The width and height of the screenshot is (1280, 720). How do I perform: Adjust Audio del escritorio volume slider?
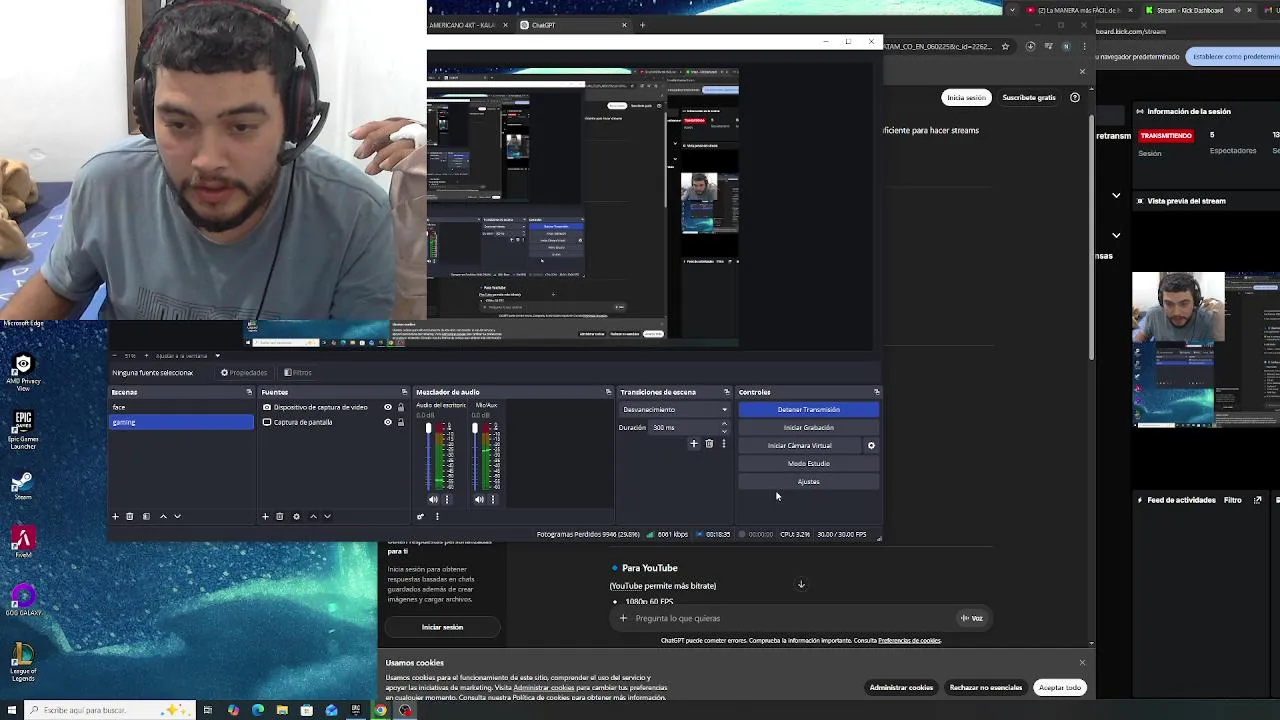pyautogui.click(x=430, y=456)
